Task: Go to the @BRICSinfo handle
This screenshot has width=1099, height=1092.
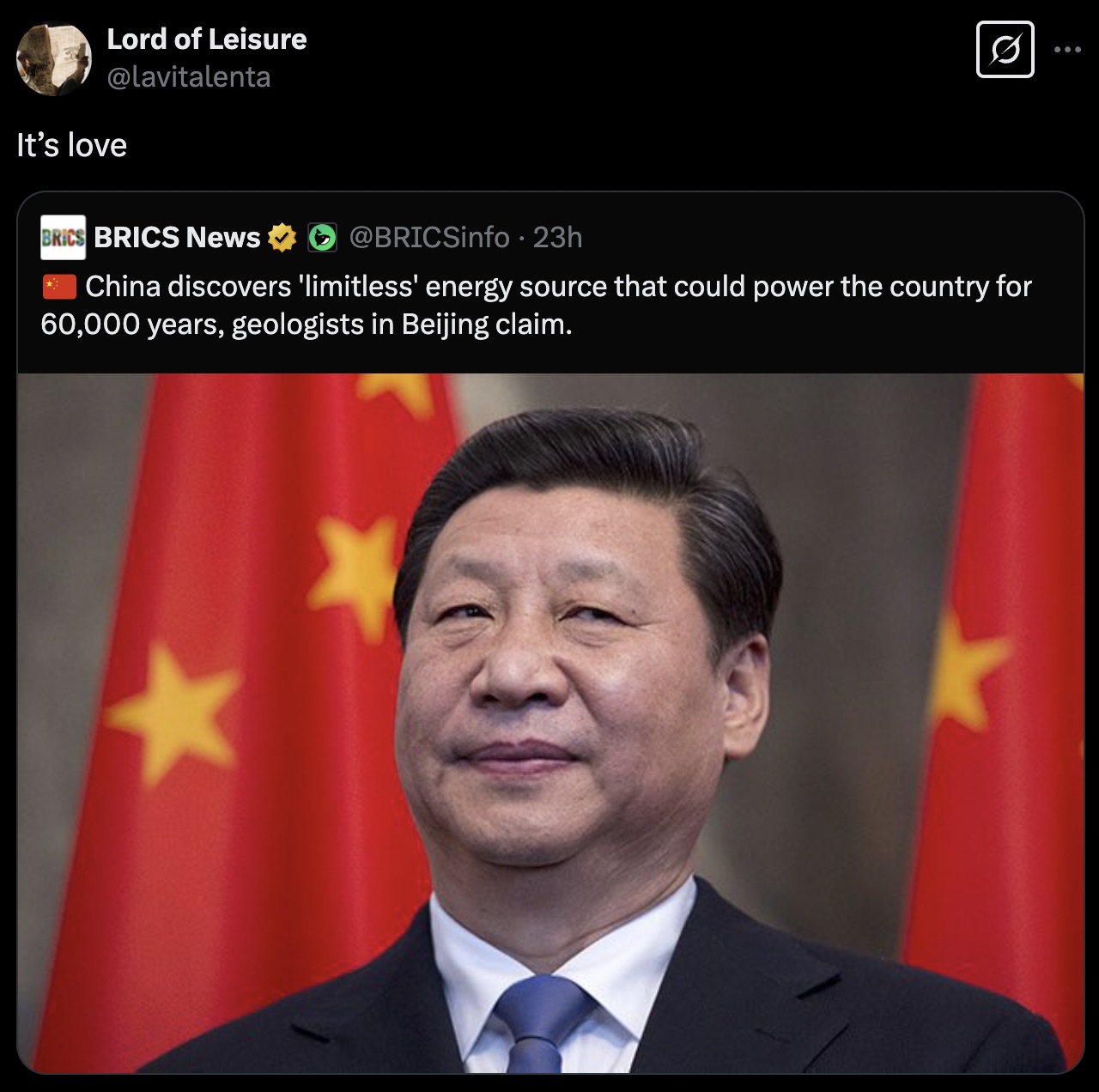Action: [429, 237]
